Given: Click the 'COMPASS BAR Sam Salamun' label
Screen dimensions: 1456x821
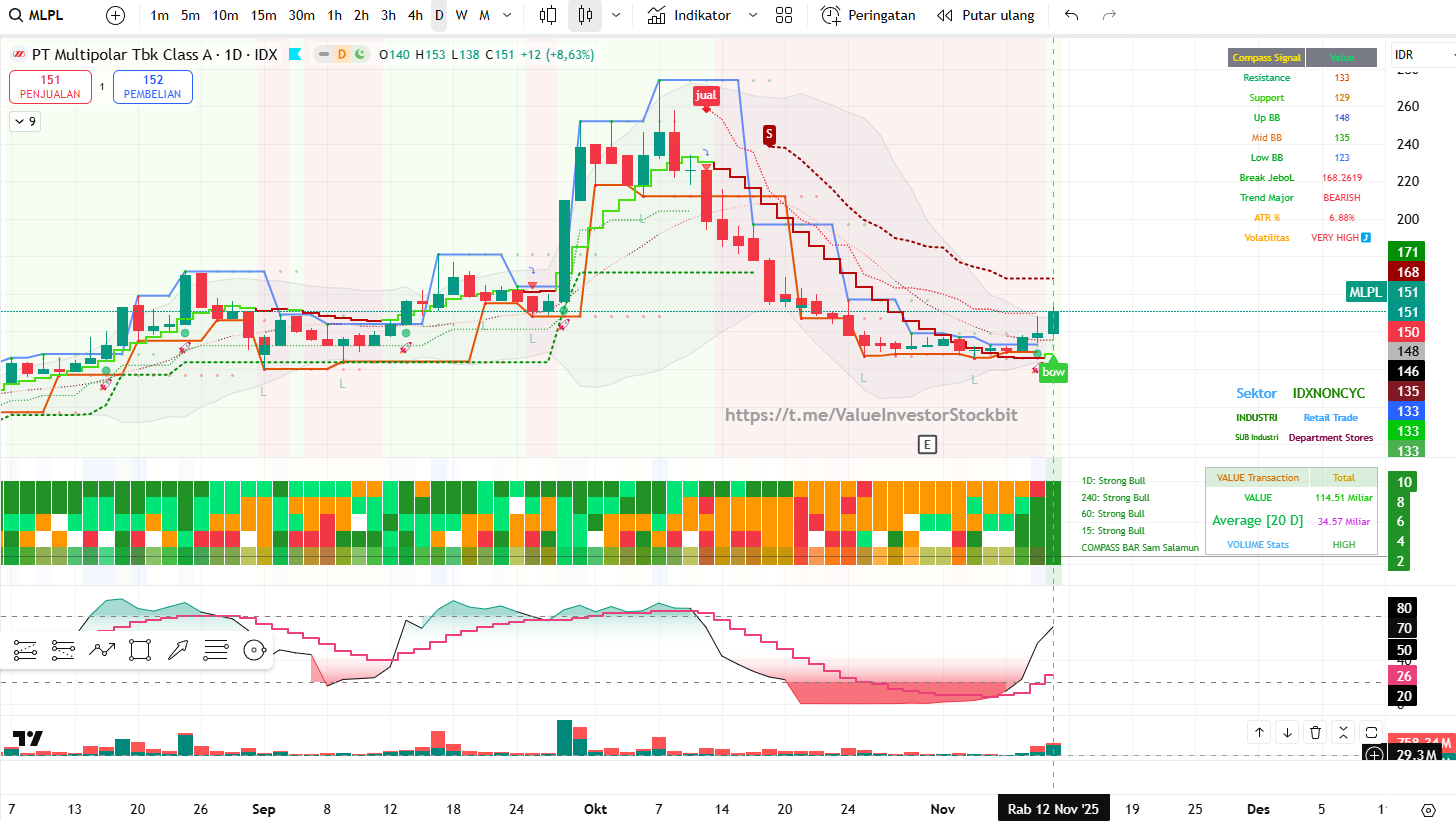Looking at the screenshot, I should [1140, 547].
